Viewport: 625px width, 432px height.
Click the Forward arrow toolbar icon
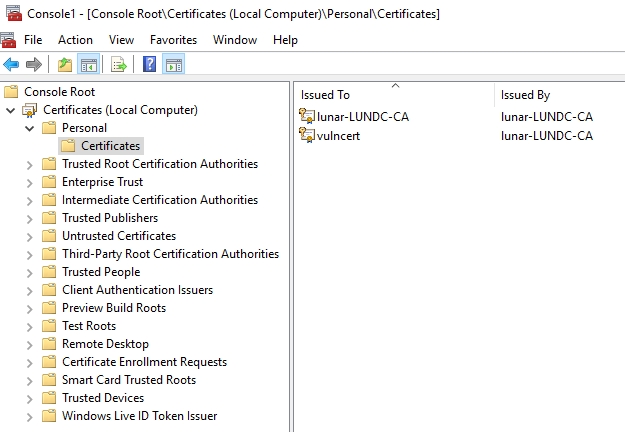tap(33, 65)
